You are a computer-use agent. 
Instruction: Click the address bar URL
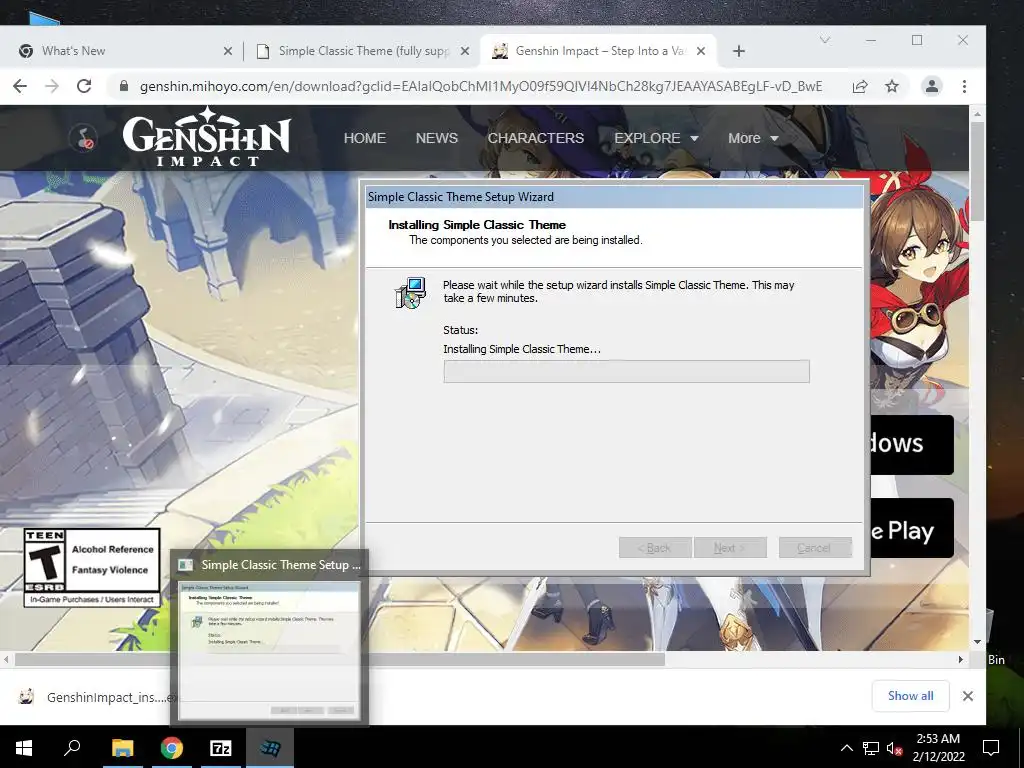coord(481,86)
